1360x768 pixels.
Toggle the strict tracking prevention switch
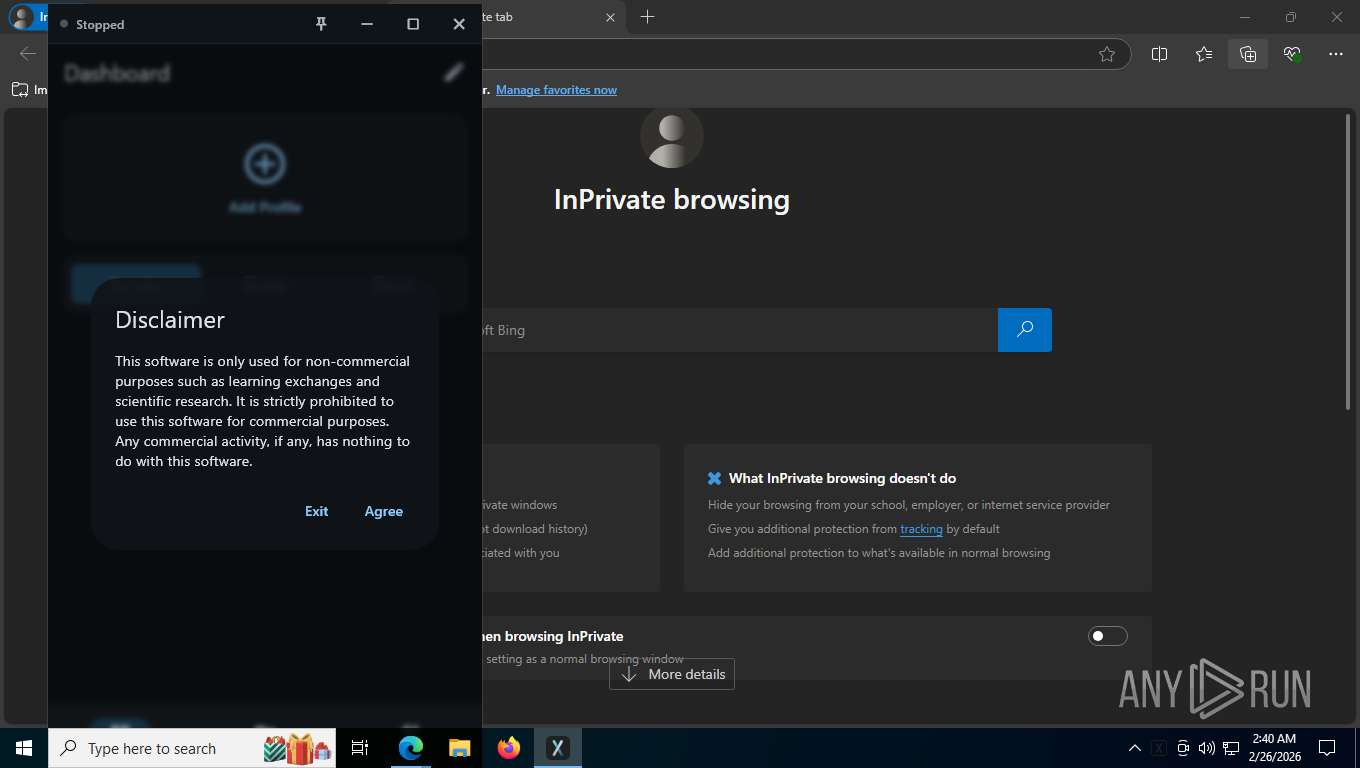pos(1107,636)
